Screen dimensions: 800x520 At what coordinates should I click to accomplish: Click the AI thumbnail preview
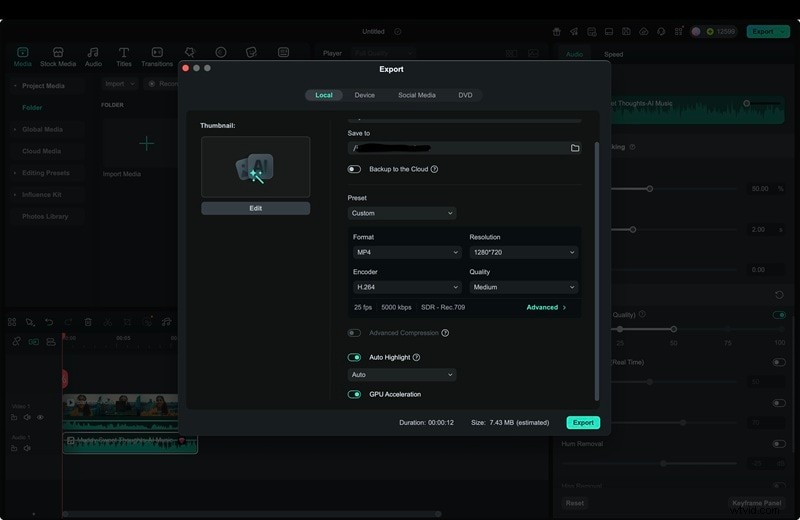[256, 167]
